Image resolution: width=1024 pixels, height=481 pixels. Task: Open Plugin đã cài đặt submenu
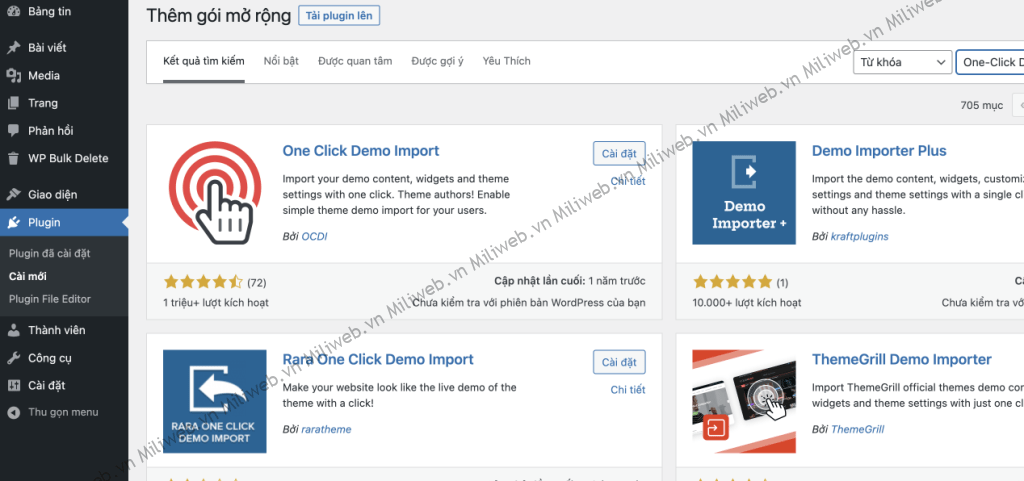[x=50, y=253]
